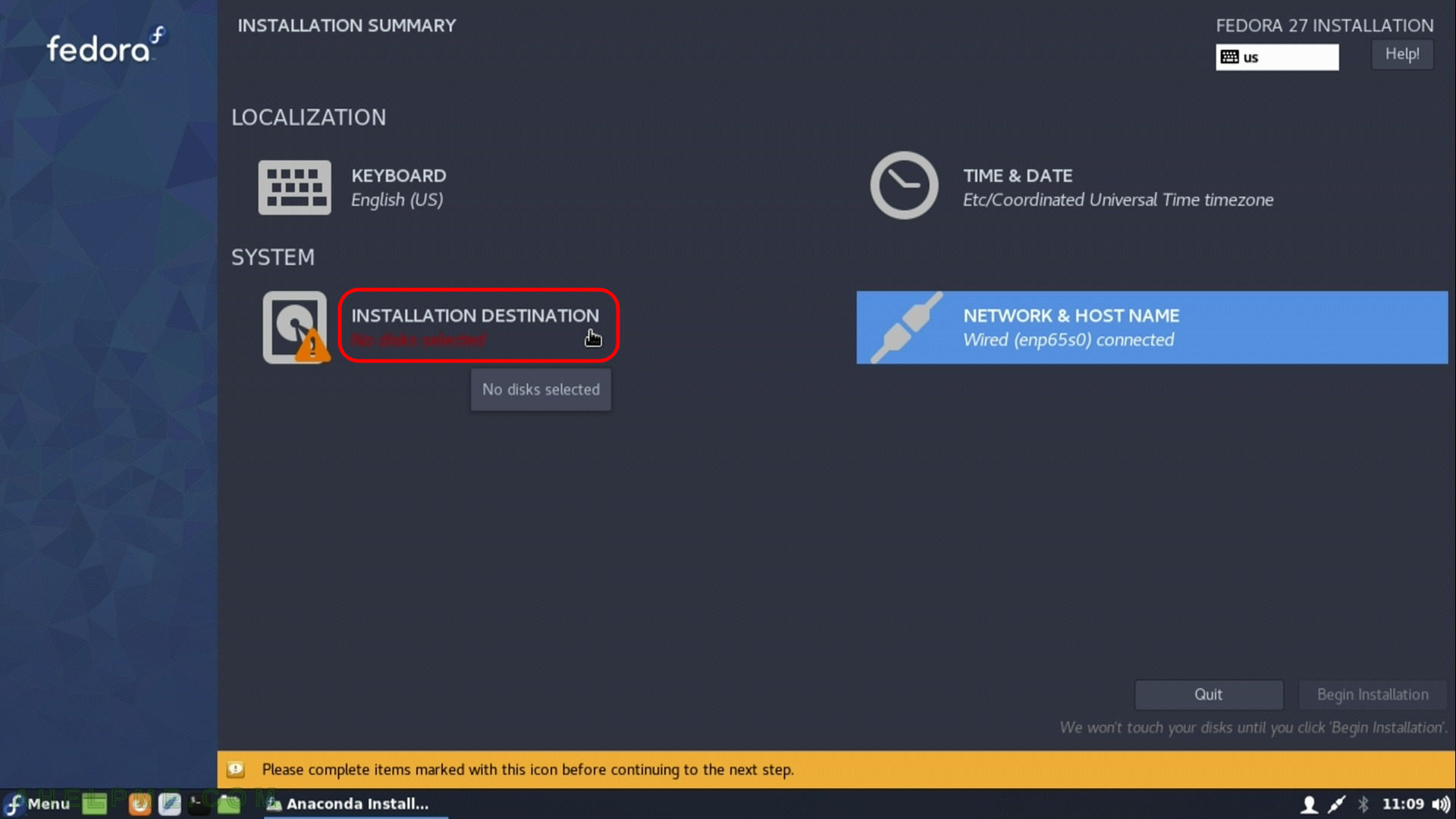Launch the web browser from the panel
Screen dimensions: 1456x819
(x=140, y=804)
